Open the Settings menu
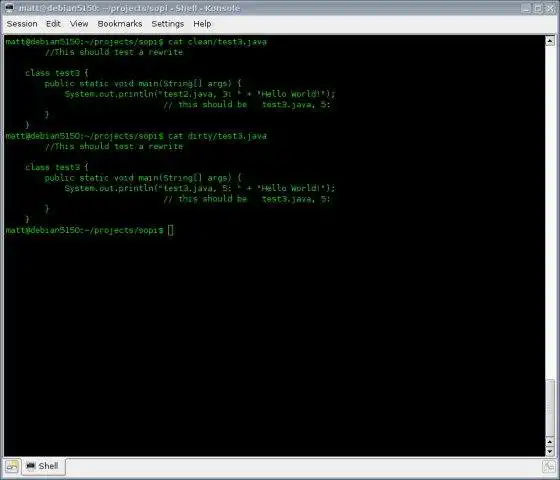 click(168, 24)
